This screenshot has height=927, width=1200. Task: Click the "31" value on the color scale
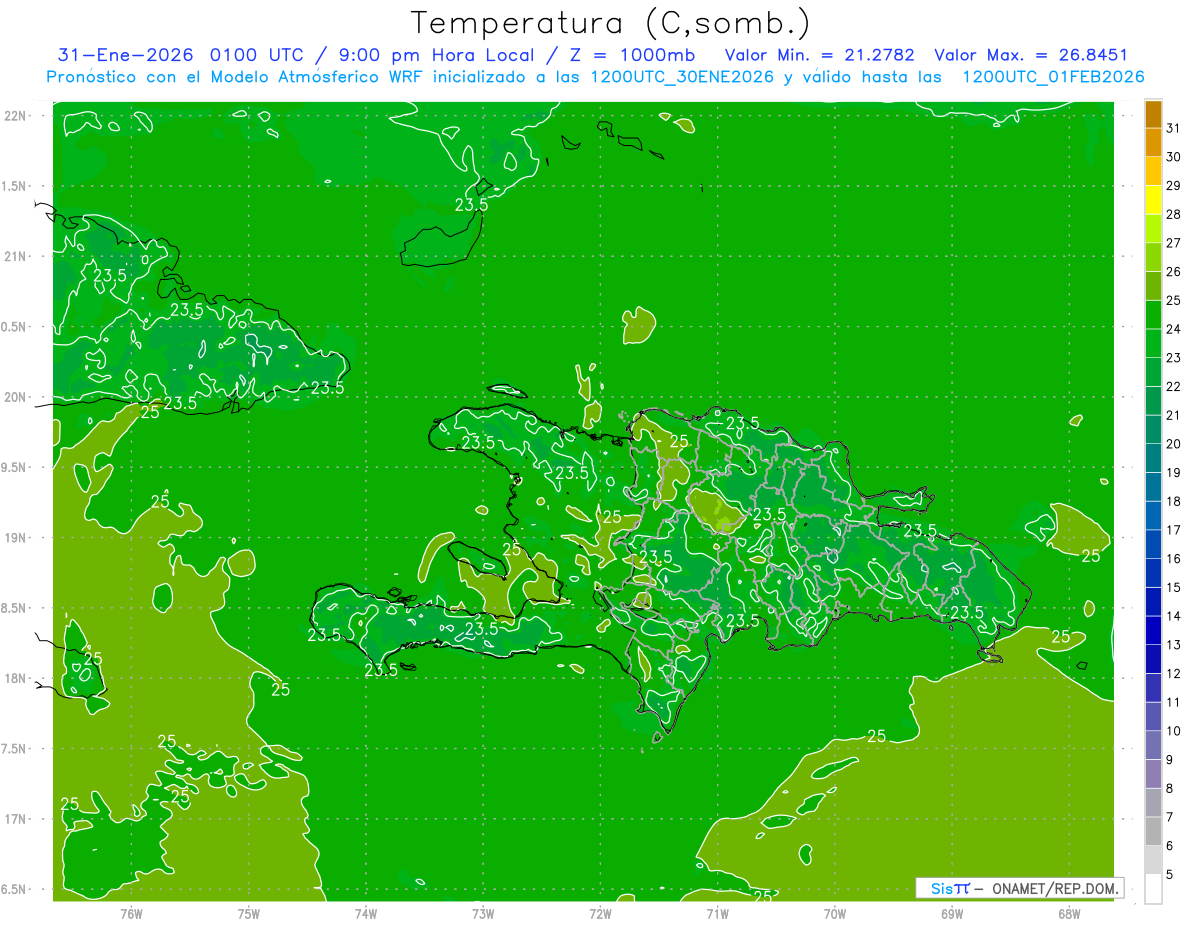click(x=1174, y=128)
